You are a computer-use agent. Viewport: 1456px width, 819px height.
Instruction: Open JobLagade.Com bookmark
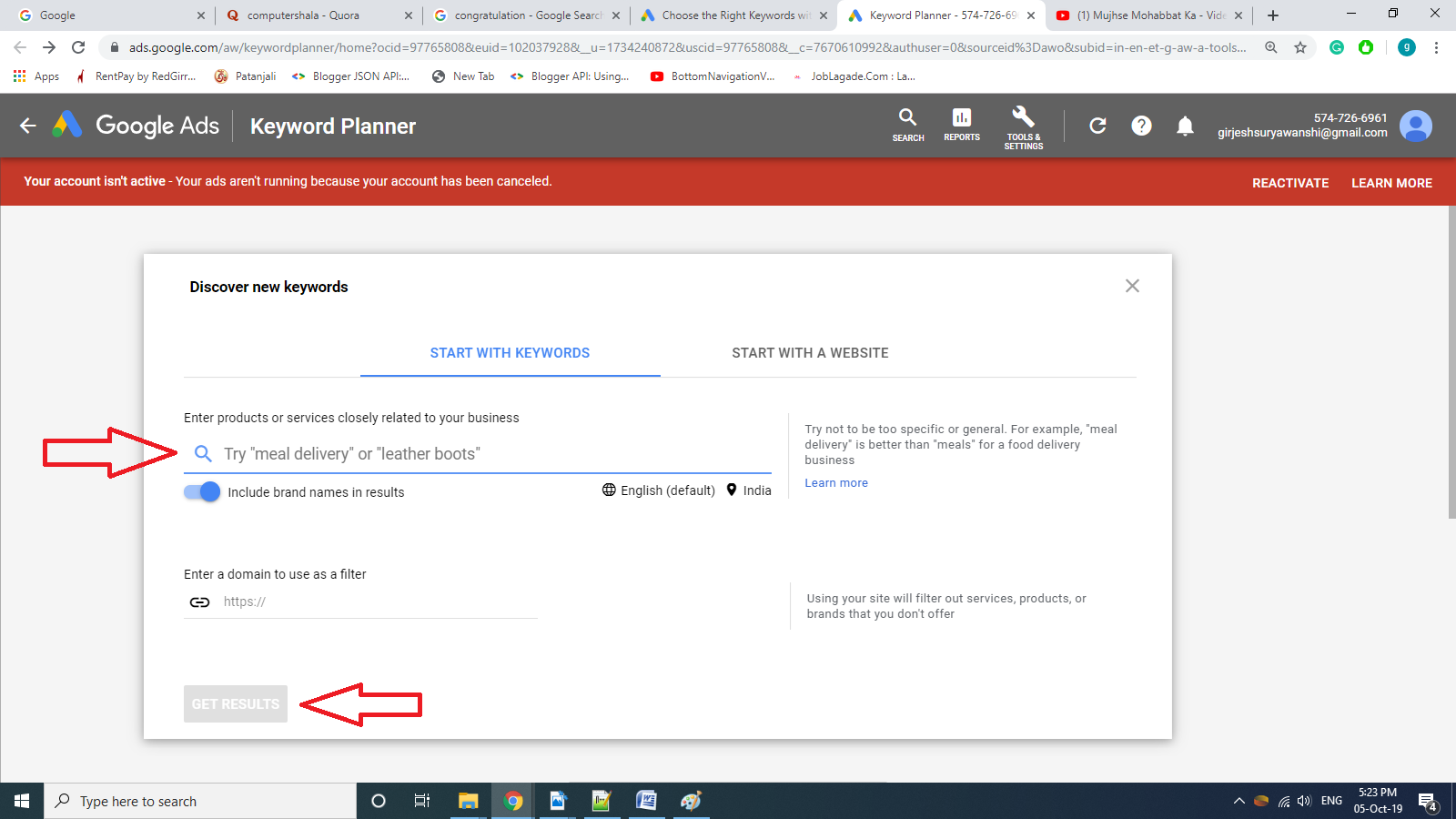pos(854,76)
